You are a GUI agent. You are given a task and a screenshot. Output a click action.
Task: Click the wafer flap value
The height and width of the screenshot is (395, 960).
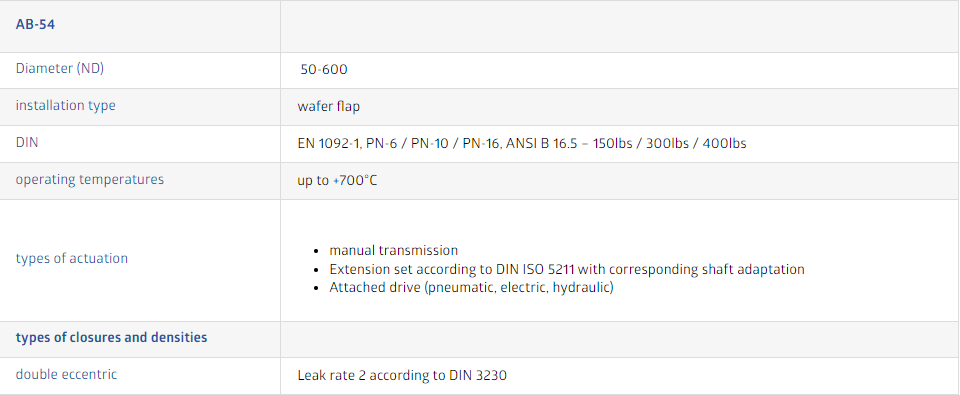click(329, 107)
